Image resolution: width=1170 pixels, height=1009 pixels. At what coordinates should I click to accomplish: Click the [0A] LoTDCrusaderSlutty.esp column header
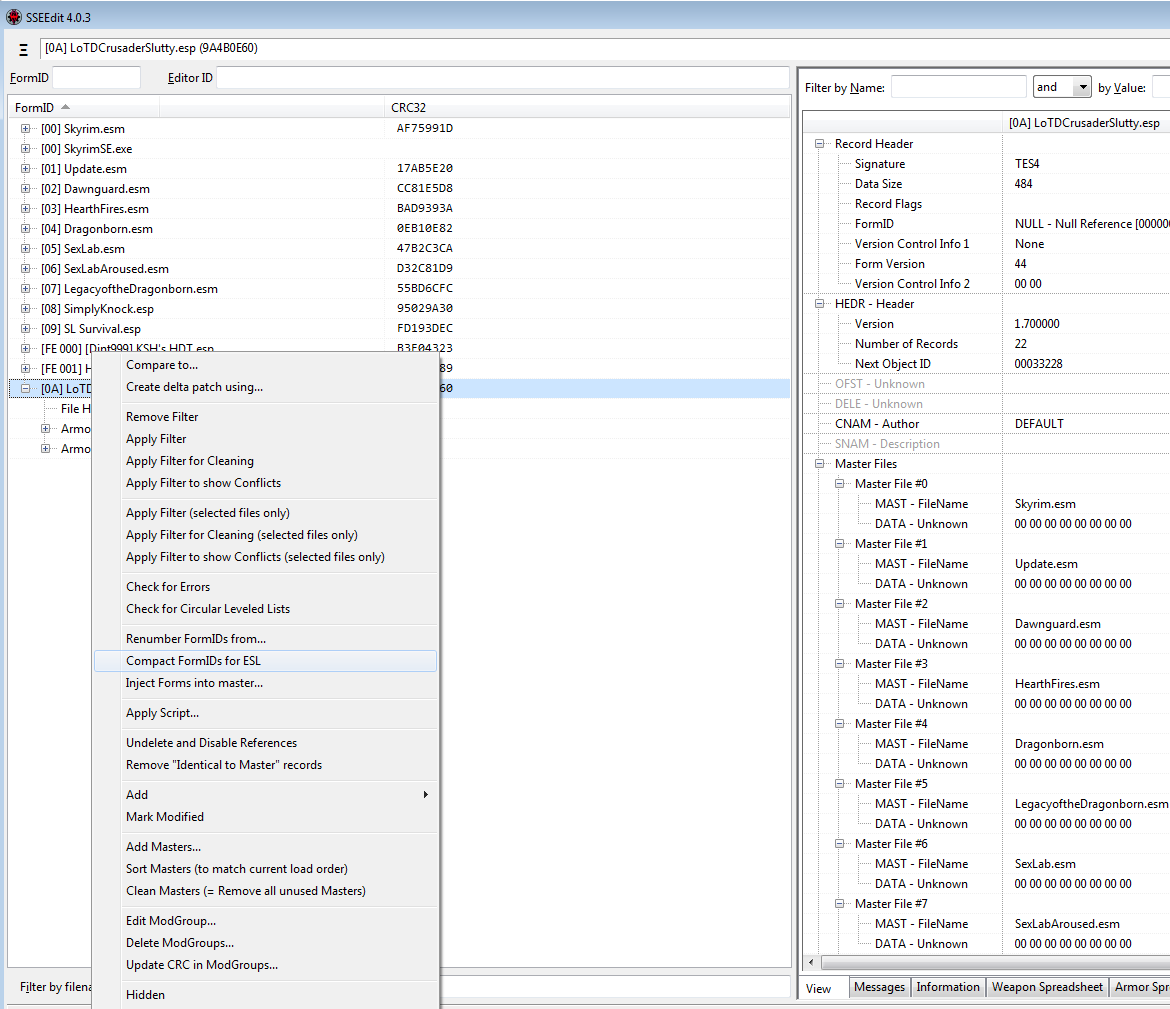click(x=1084, y=122)
